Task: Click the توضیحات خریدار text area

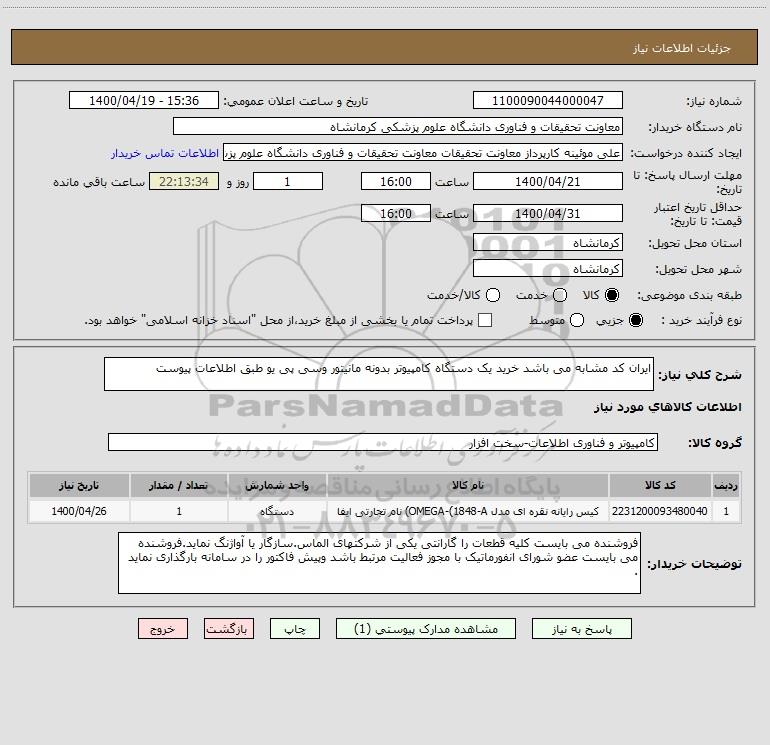Action: pyautogui.click(x=379, y=563)
